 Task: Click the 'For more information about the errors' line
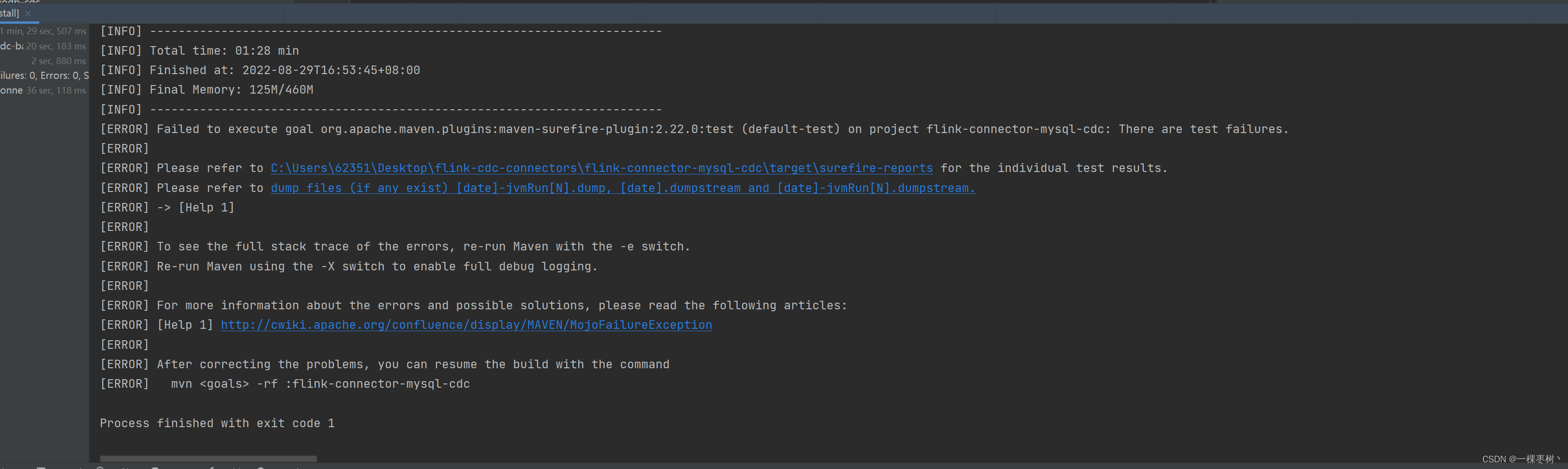click(x=474, y=306)
